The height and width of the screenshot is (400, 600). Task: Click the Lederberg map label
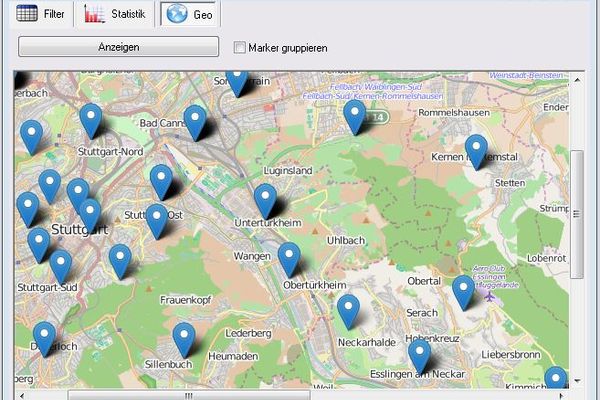click(248, 333)
